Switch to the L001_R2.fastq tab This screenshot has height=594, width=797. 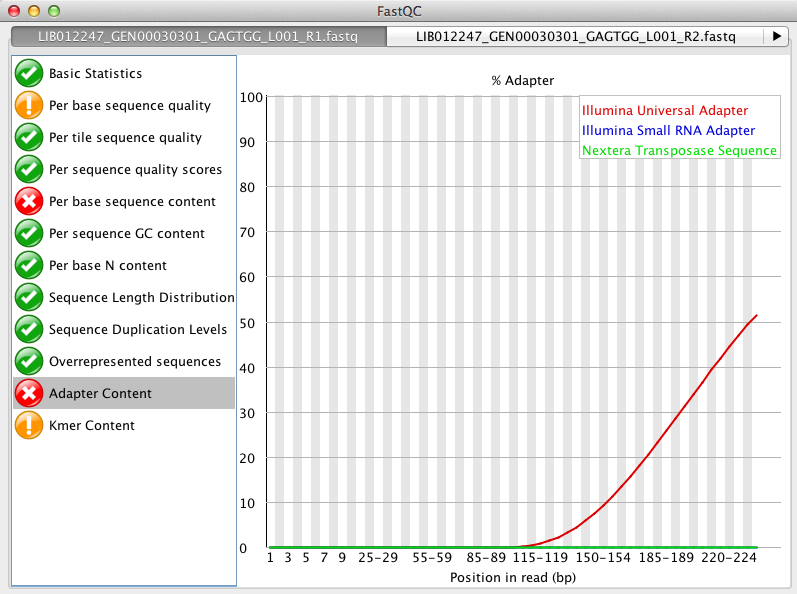click(x=575, y=37)
